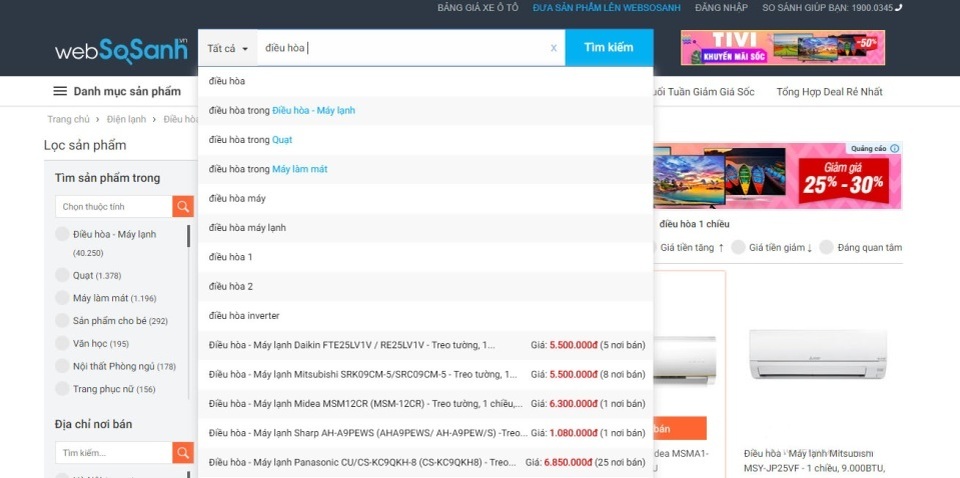Clear search text with the x icon
This screenshot has width=960, height=478.
coord(553,48)
